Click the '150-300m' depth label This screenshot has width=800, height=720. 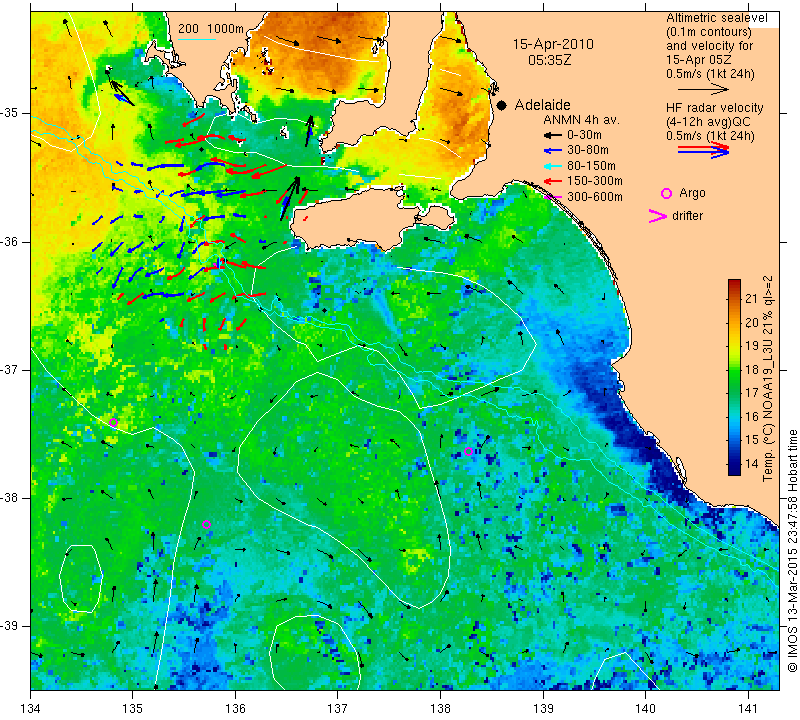594,181
